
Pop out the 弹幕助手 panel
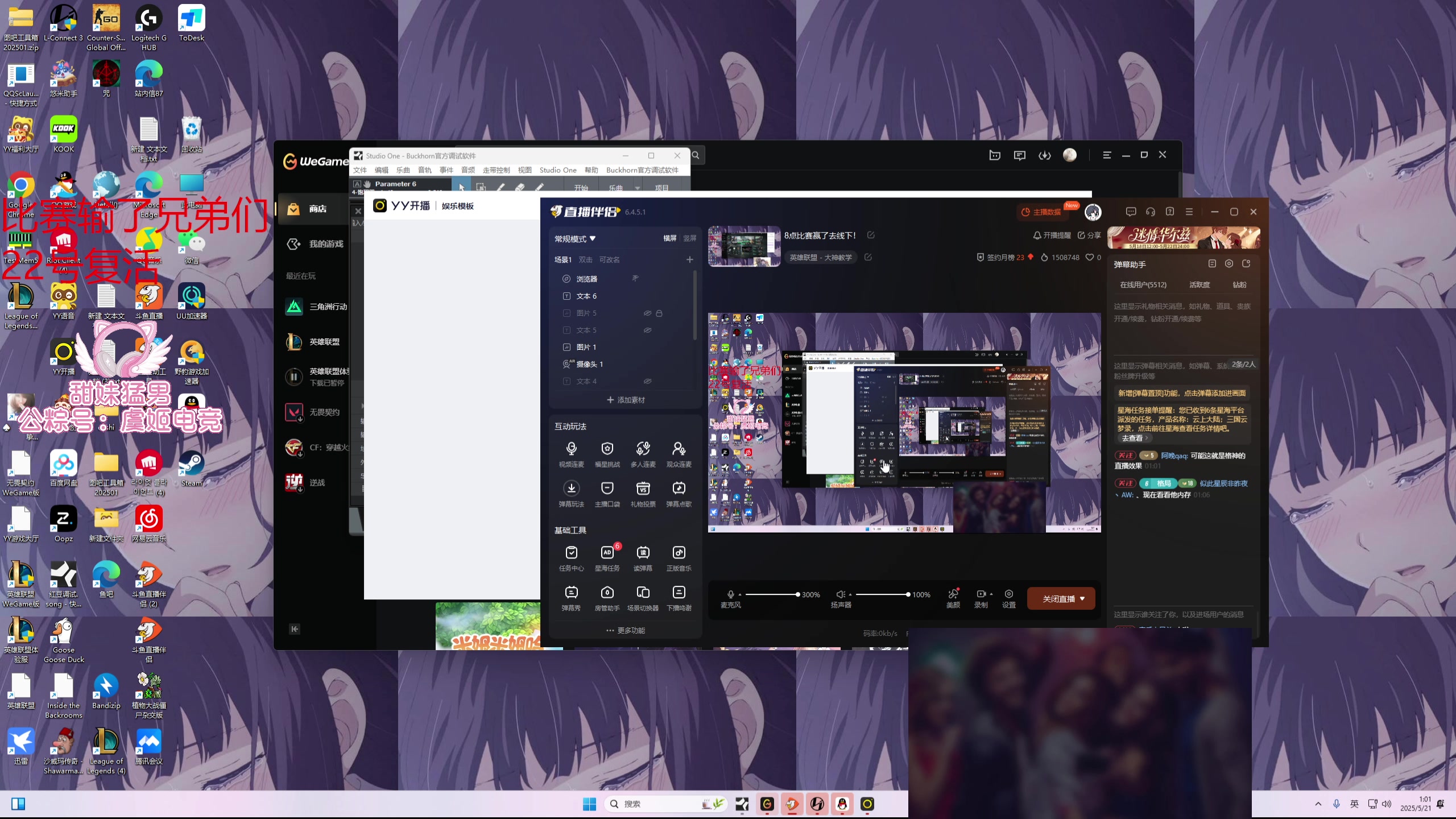tap(1246, 264)
